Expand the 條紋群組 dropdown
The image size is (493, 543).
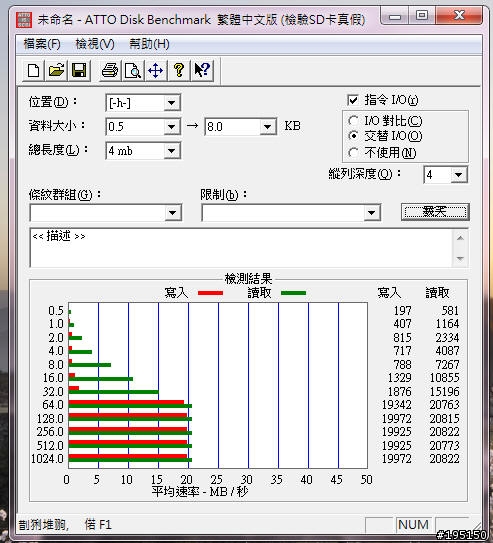(172, 213)
